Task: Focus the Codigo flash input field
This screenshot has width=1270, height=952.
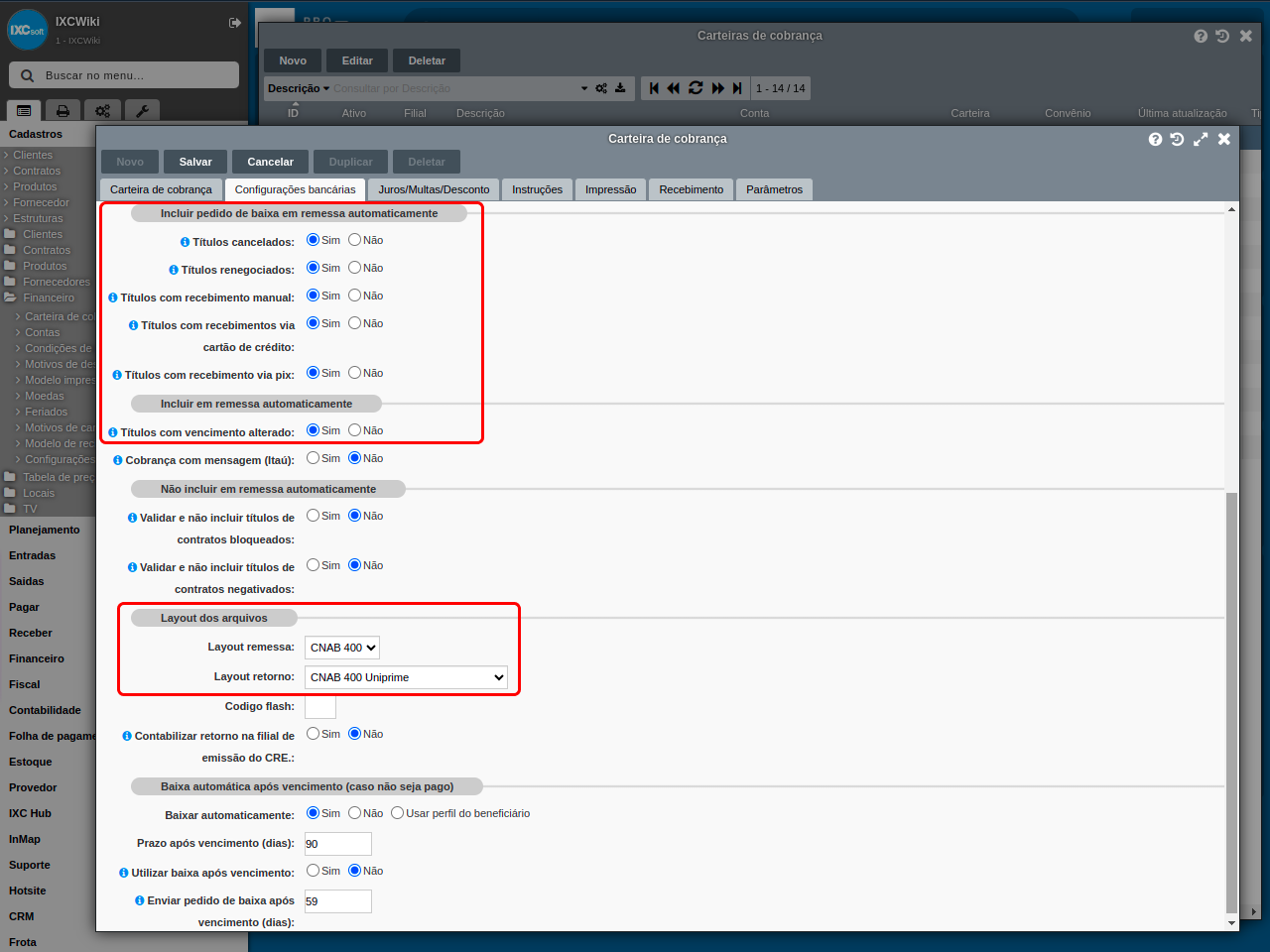Action: click(x=320, y=707)
